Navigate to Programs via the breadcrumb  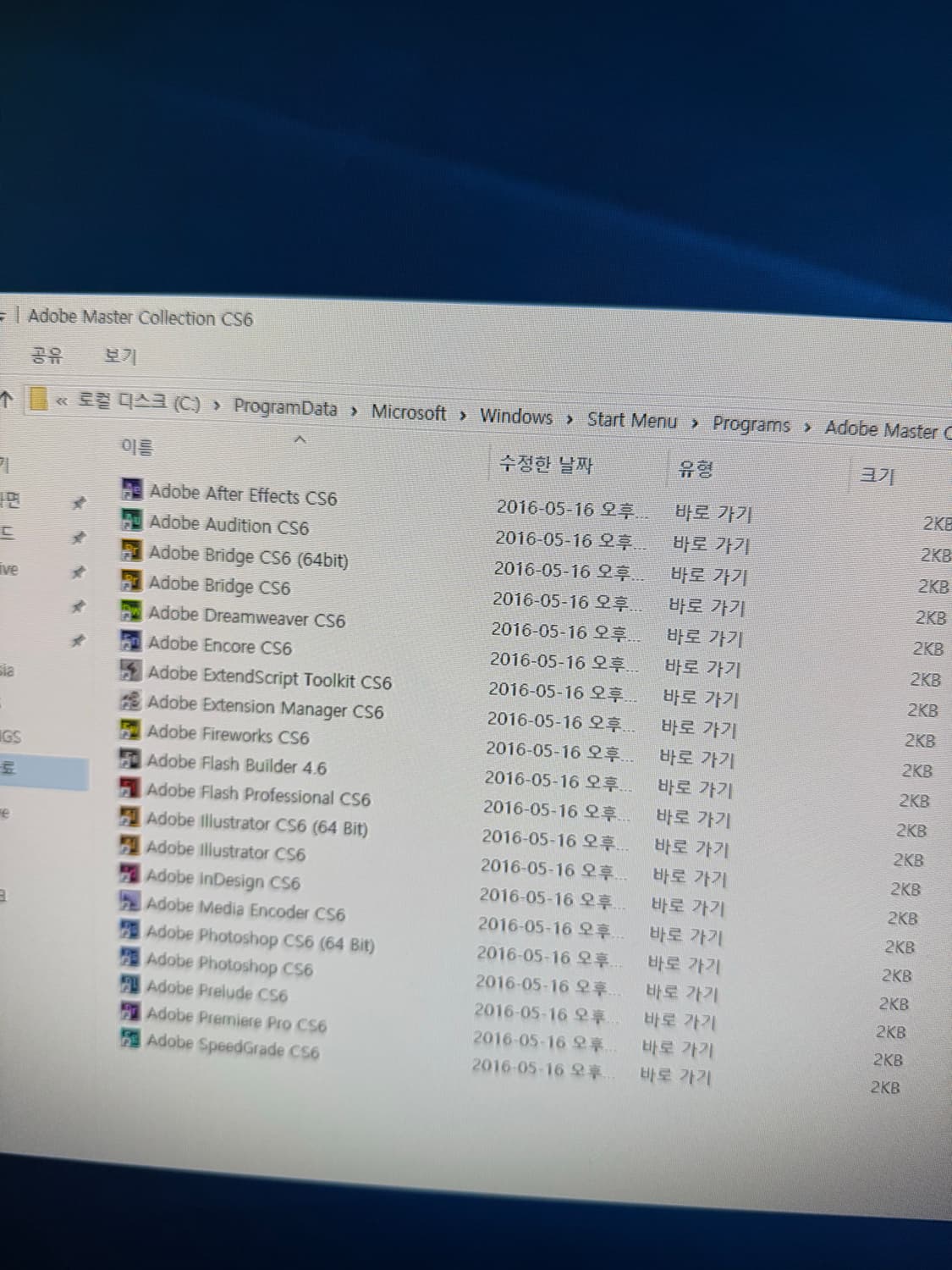751,425
